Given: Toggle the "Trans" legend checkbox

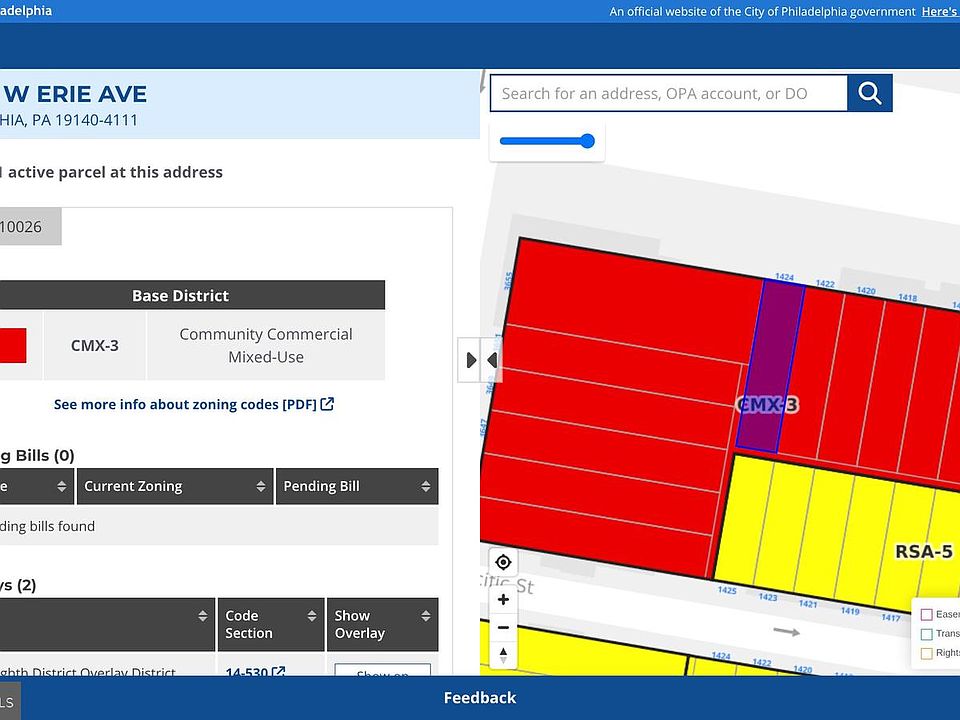Looking at the screenshot, I should 927,634.
